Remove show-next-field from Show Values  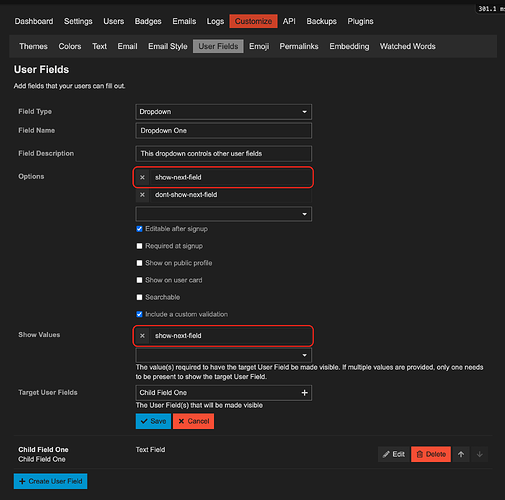[142, 336]
